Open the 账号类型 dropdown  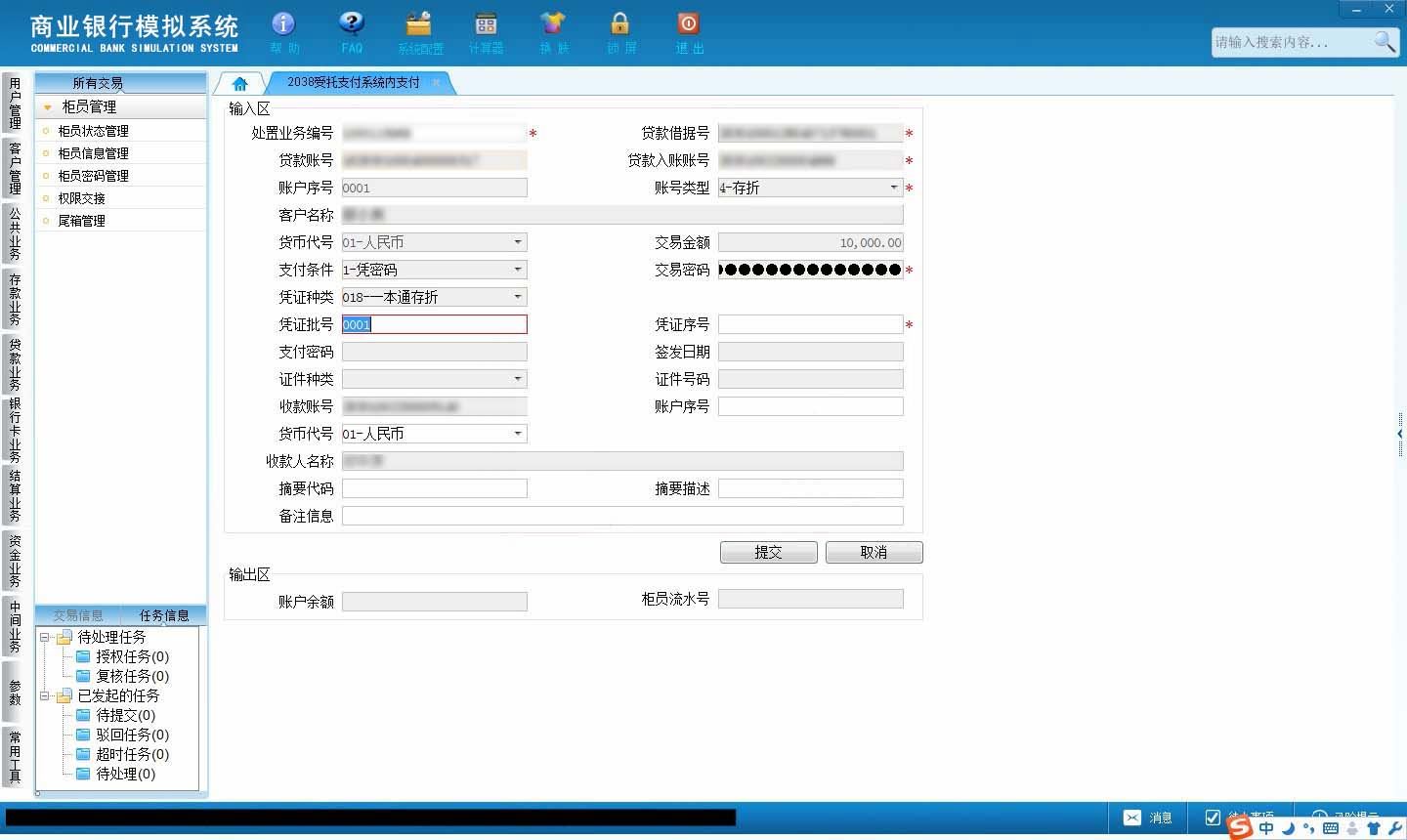tap(893, 188)
